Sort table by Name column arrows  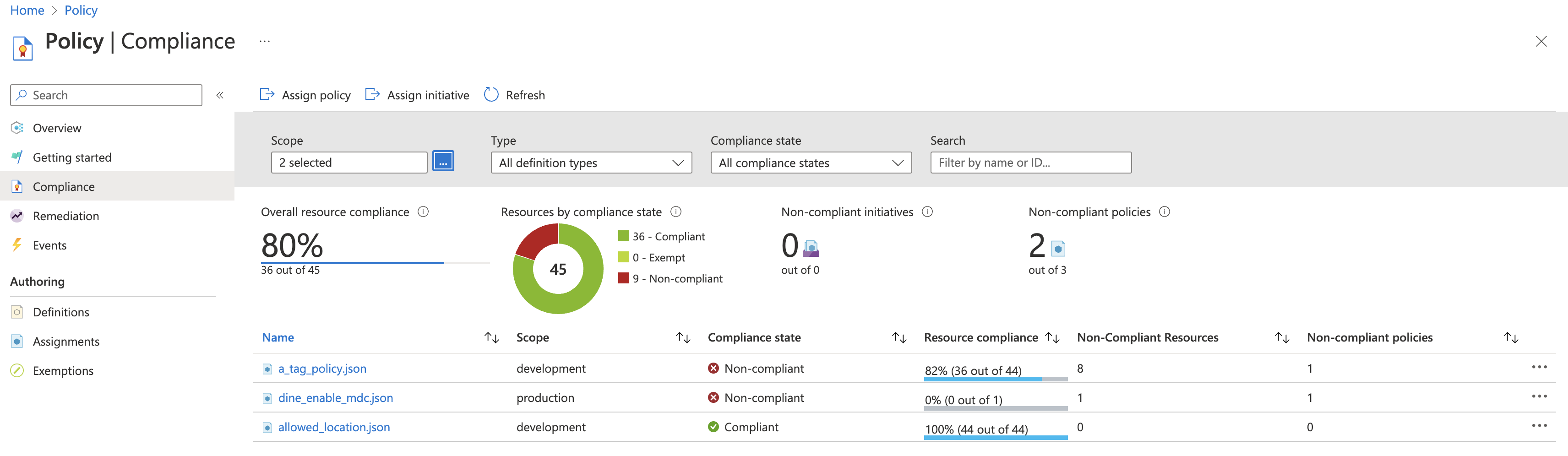(491, 337)
